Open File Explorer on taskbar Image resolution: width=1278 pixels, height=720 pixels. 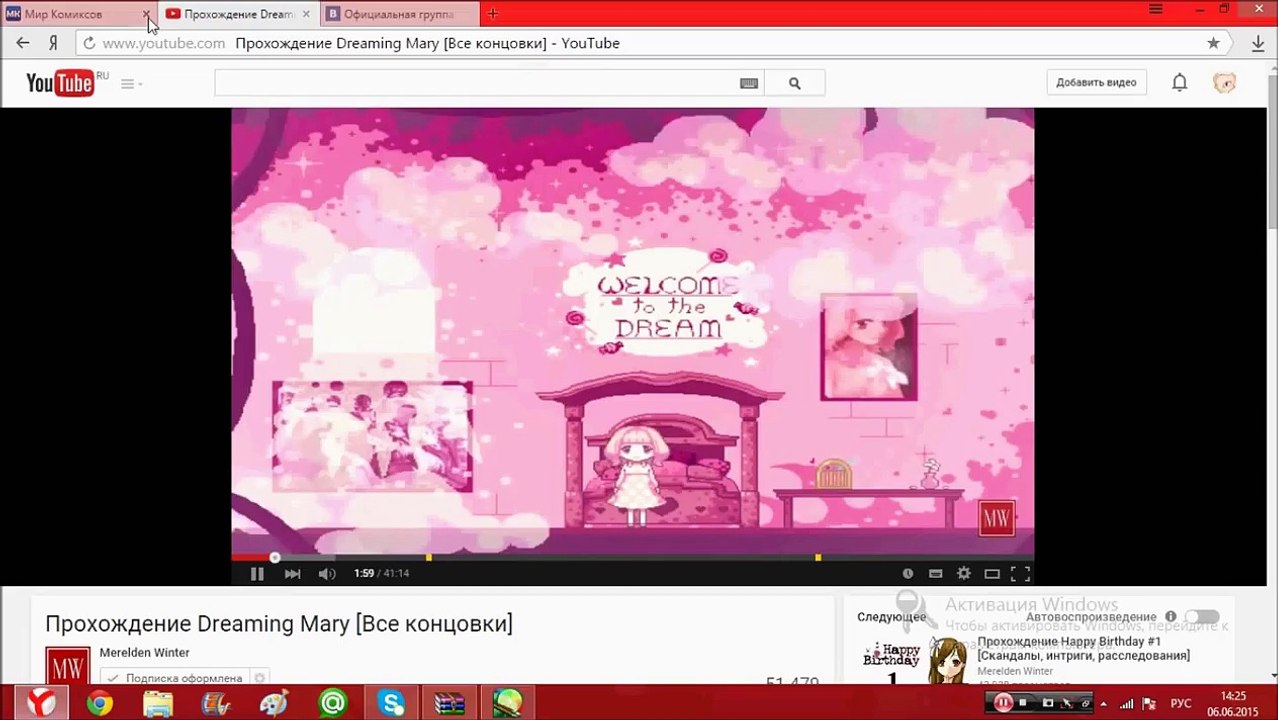coord(158,703)
